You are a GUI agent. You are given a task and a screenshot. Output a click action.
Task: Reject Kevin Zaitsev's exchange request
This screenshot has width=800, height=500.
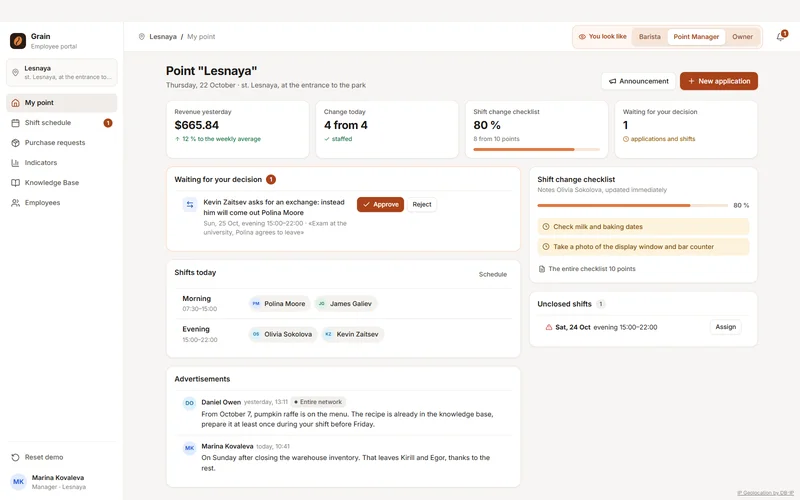tap(422, 205)
